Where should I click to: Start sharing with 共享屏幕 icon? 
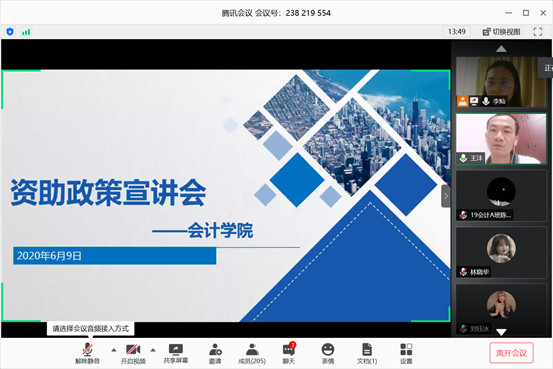click(176, 353)
